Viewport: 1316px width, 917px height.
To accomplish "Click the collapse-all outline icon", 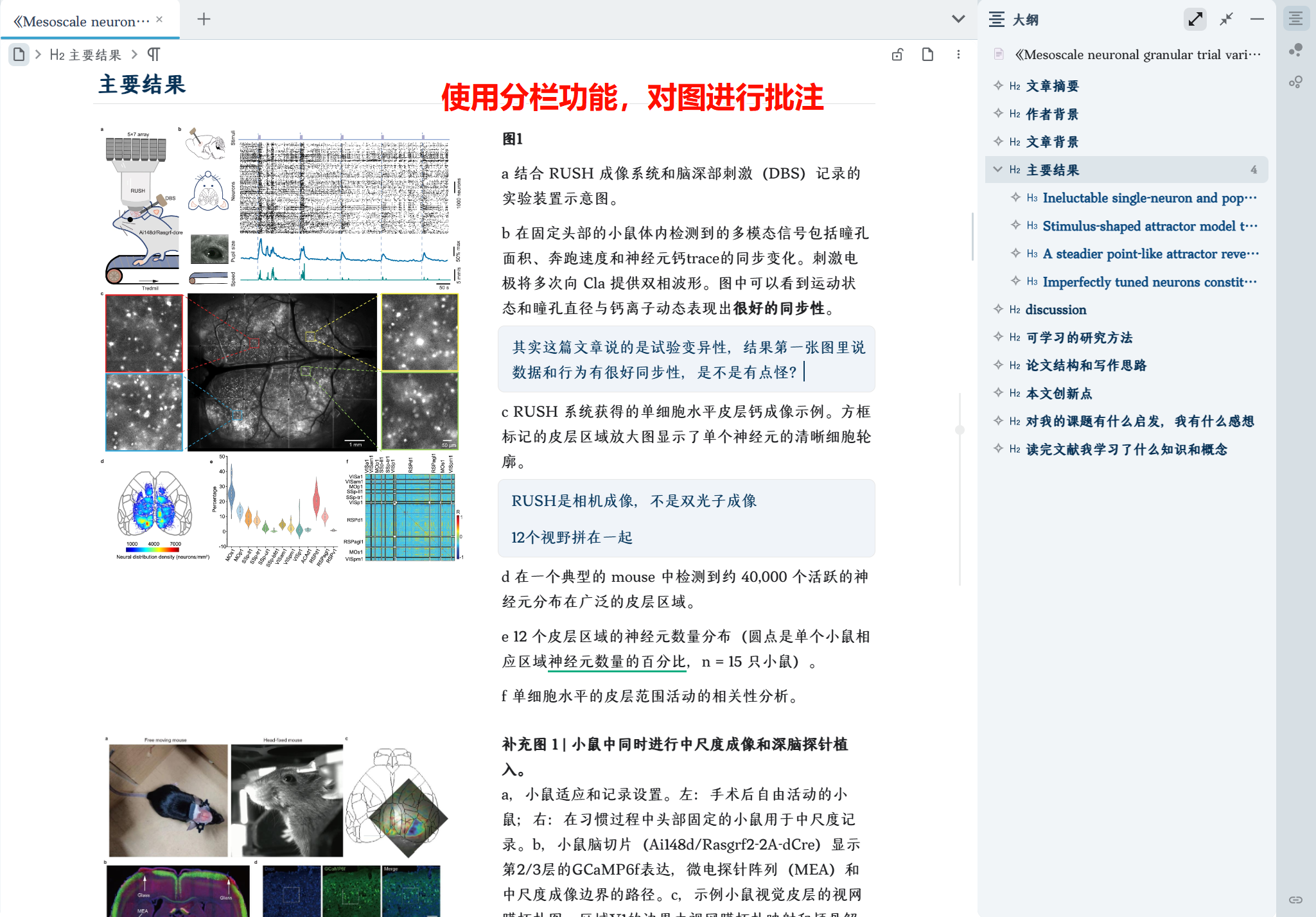I will [x=1226, y=19].
